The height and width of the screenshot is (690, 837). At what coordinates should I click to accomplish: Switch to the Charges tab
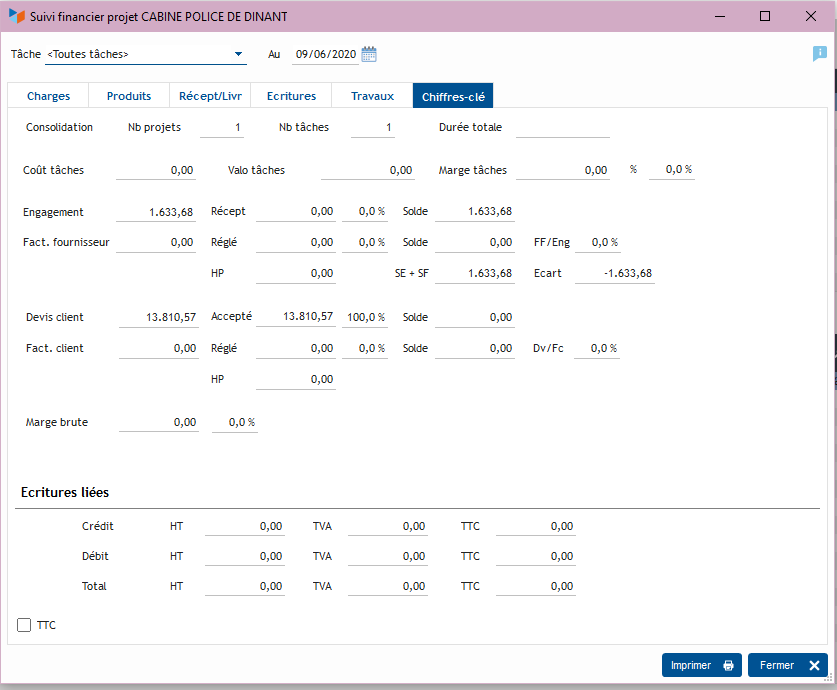click(48, 96)
